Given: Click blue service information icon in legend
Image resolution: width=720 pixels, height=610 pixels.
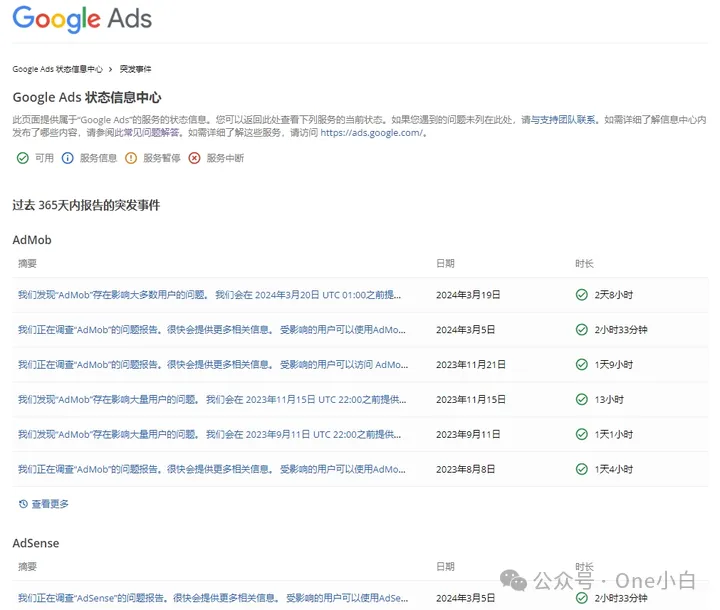Looking at the screenshot, I should click(68, 158).
